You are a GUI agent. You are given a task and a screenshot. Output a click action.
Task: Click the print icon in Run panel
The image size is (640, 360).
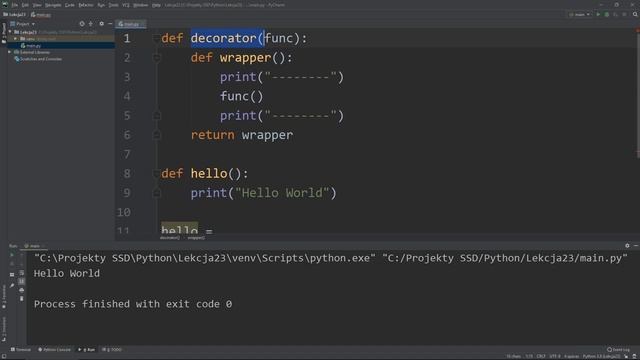(22, 290)
